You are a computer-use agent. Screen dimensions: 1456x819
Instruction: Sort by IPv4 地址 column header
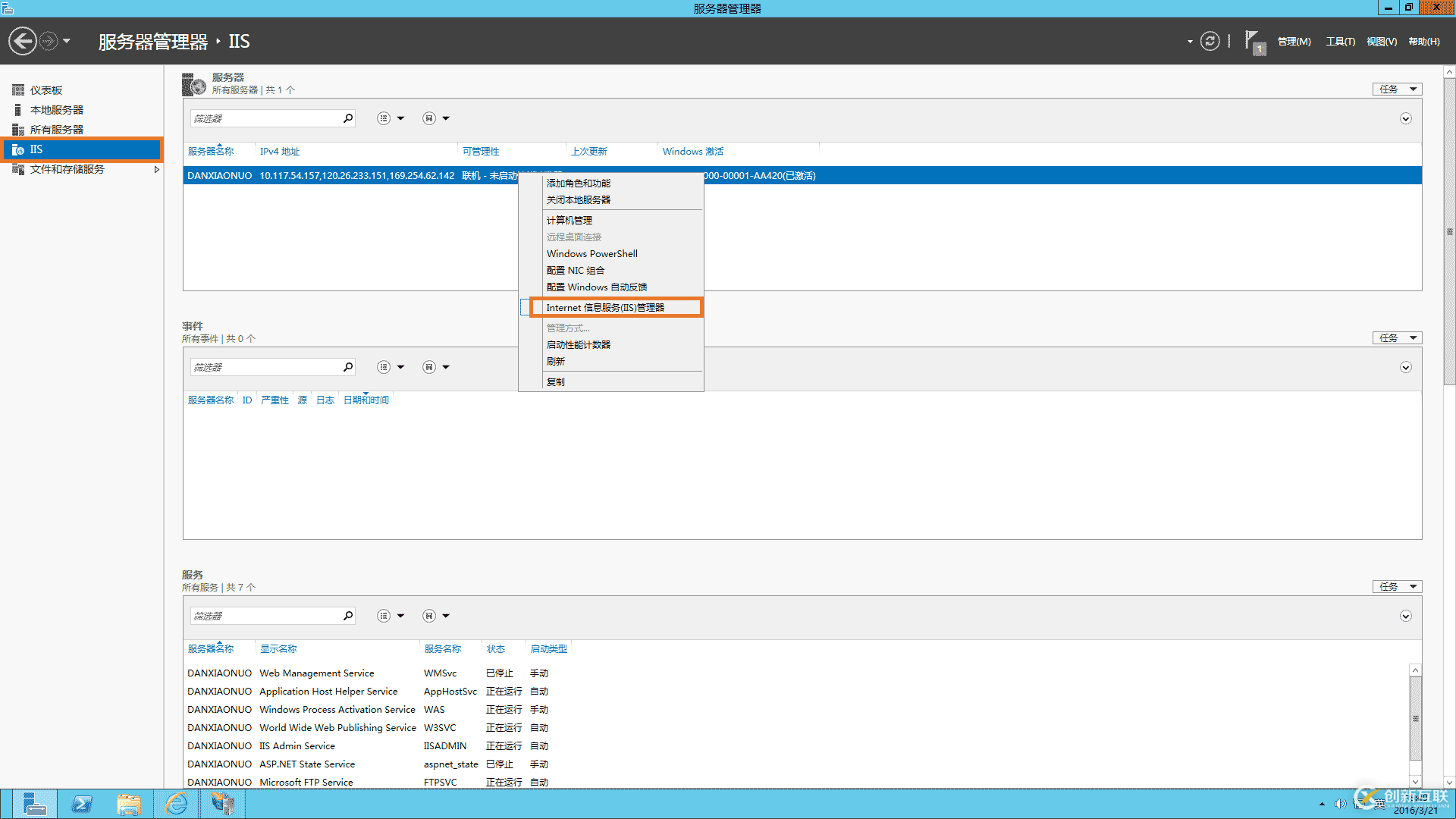280,152
